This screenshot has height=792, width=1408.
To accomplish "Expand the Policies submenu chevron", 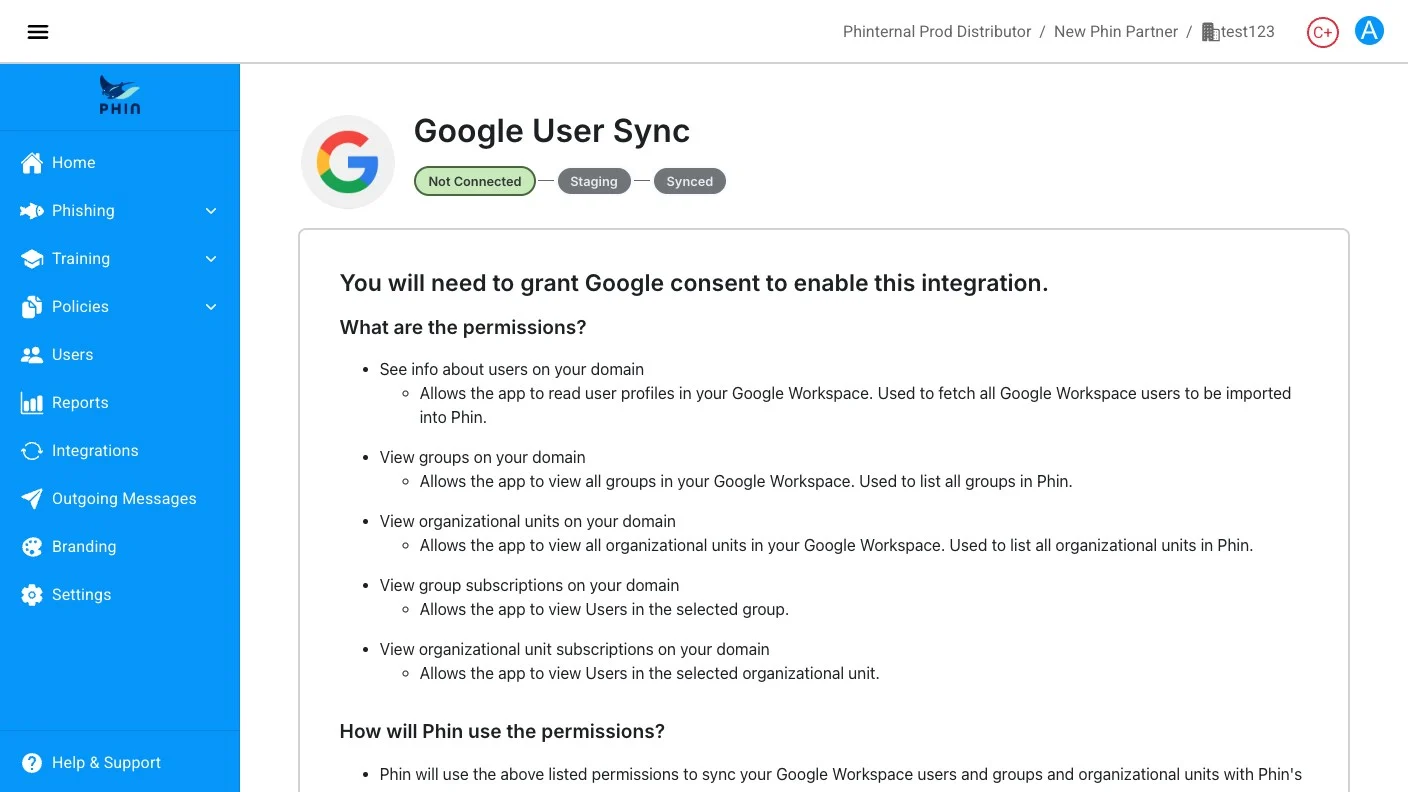I will (211, 307).
